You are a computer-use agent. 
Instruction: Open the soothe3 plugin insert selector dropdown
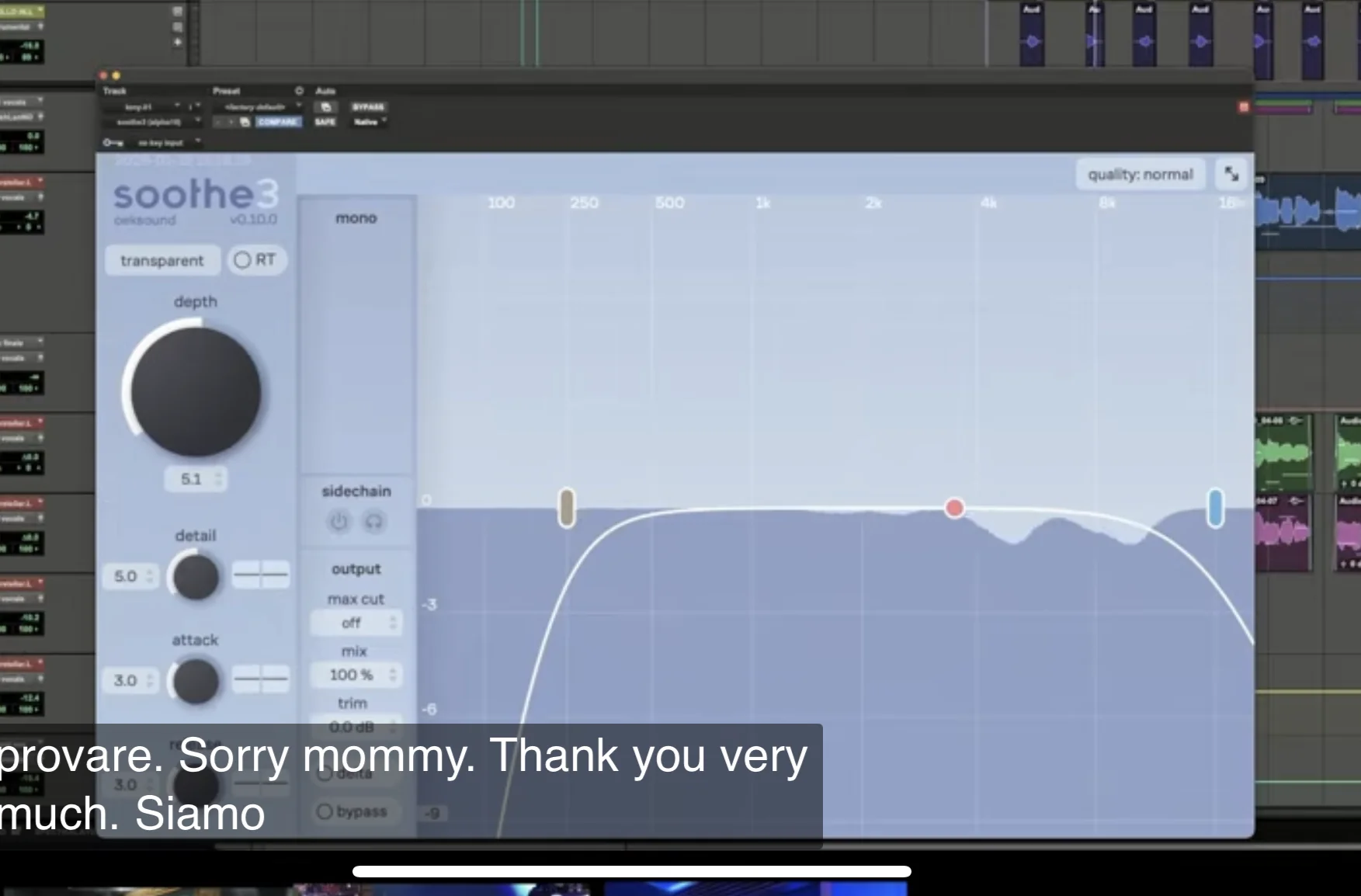pos(152,122)
